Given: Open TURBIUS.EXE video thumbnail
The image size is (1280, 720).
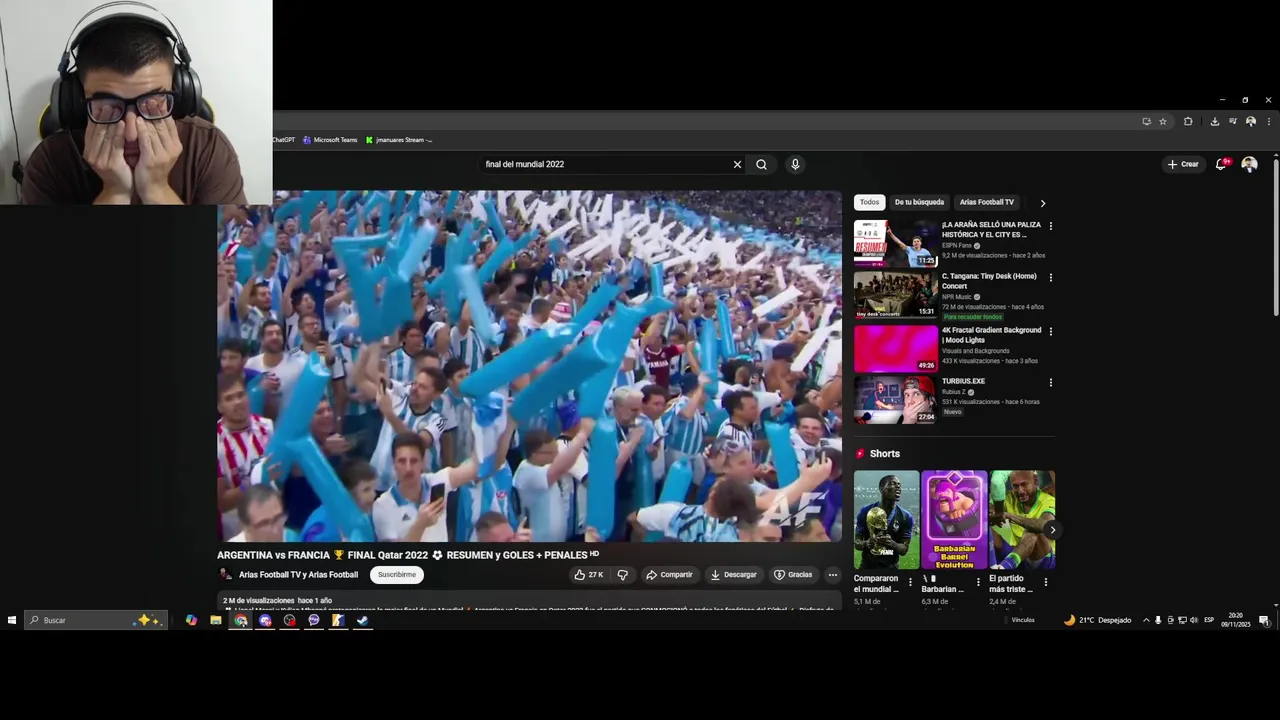Looking at the screenshot, I should [896, 400].
